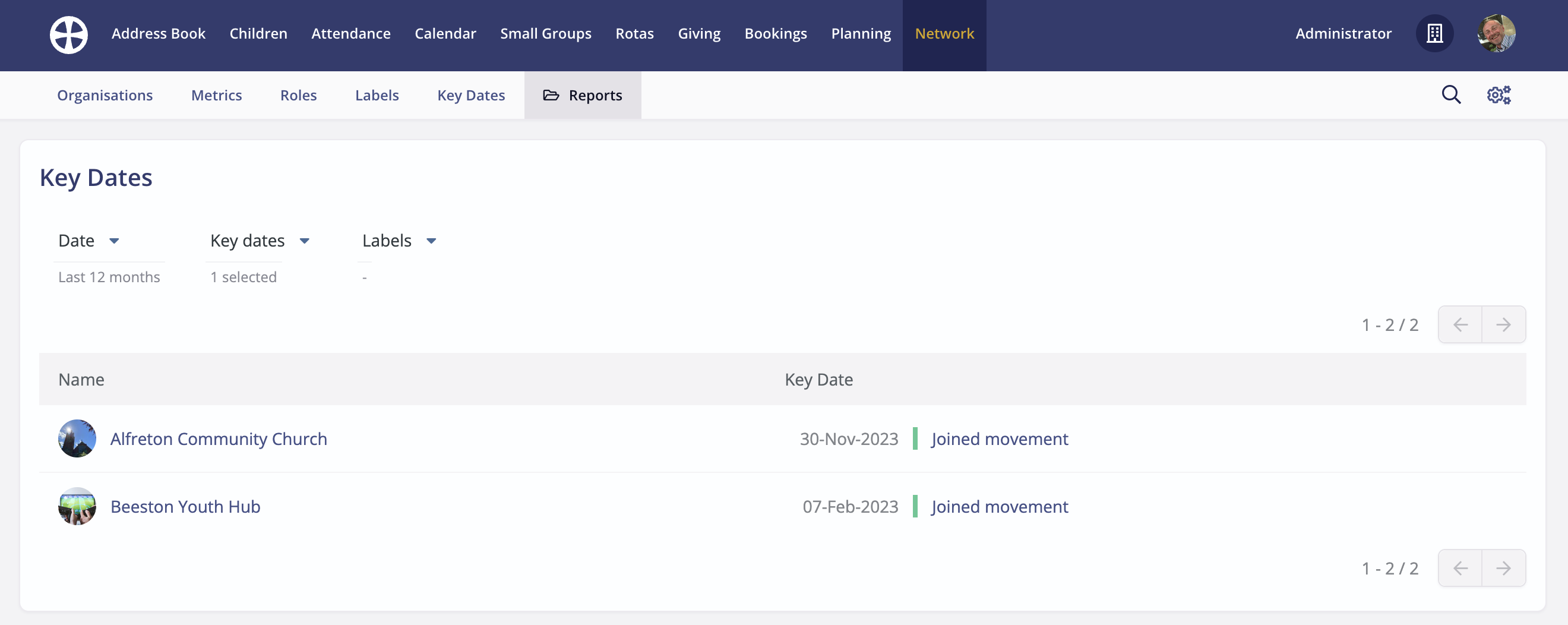Open the user profile avatar
Screen dimensions: 1568x625
point(1496,33)
